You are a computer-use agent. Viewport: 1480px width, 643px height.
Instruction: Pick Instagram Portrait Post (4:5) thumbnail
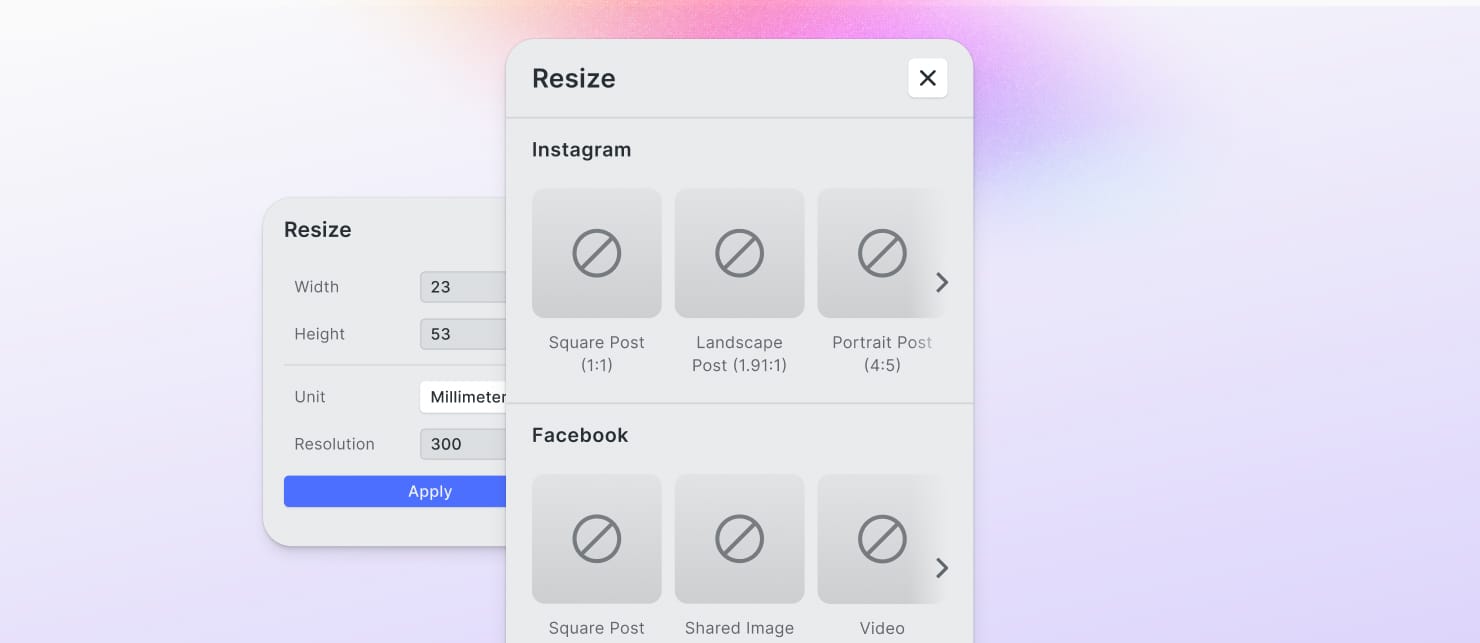click(881, 253)
